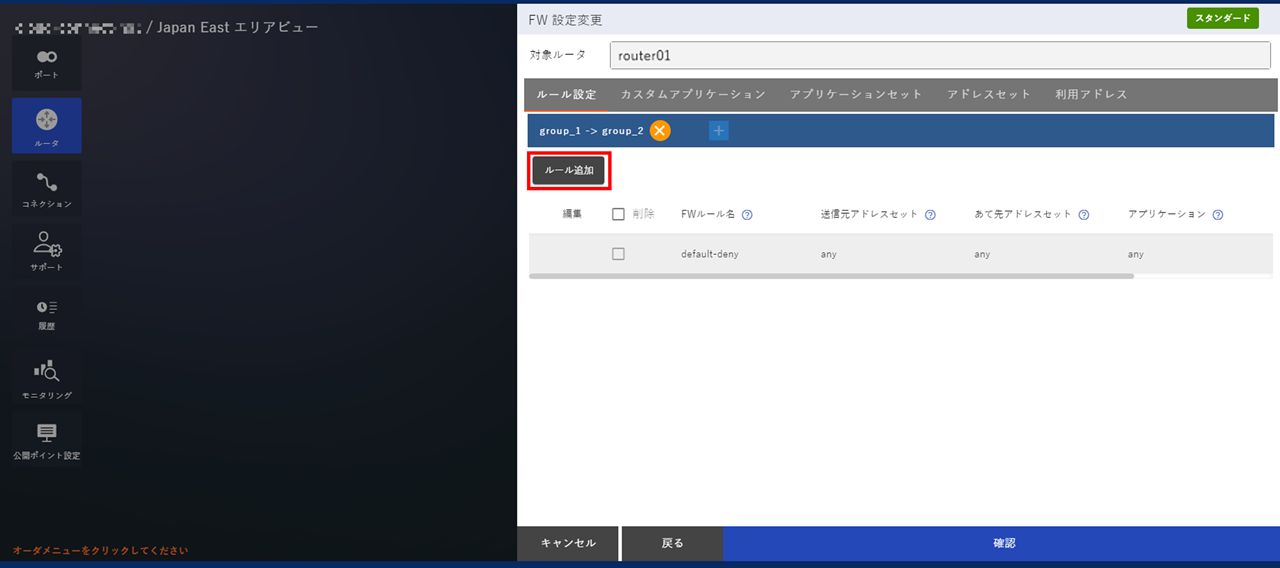The height and width of the screenshot is (568, 1280).
Task: Select the group_1 -> group_2 tab
Action: tap(591, 131)
